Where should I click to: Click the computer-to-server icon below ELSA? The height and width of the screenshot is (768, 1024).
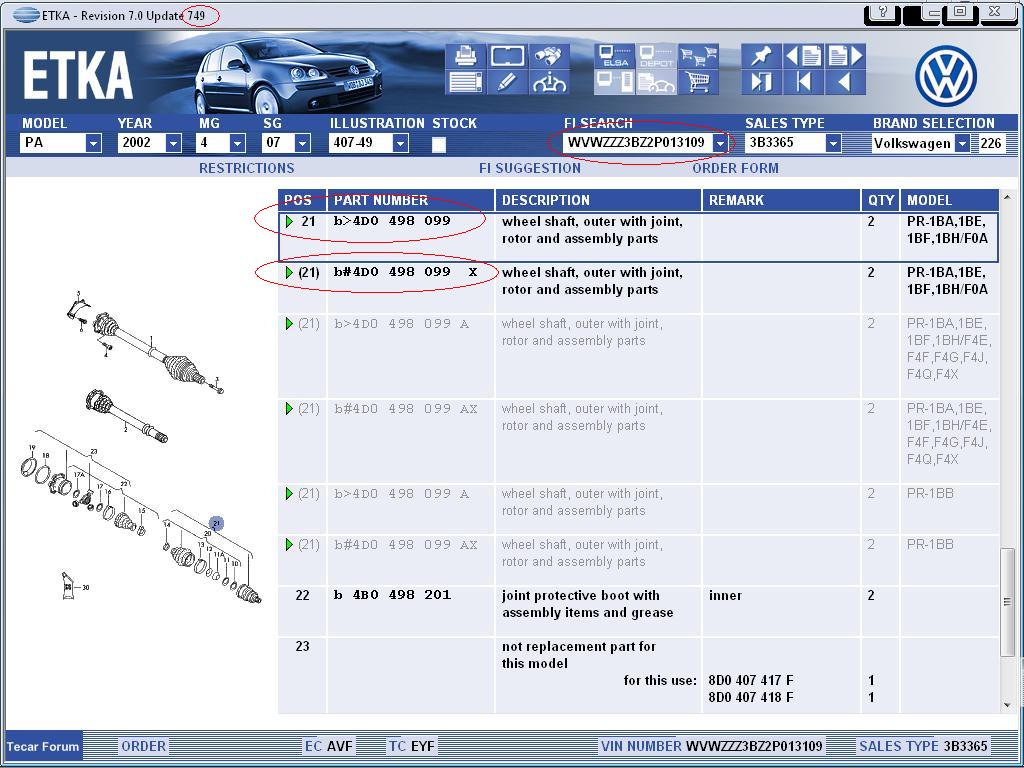coord(615,82)
